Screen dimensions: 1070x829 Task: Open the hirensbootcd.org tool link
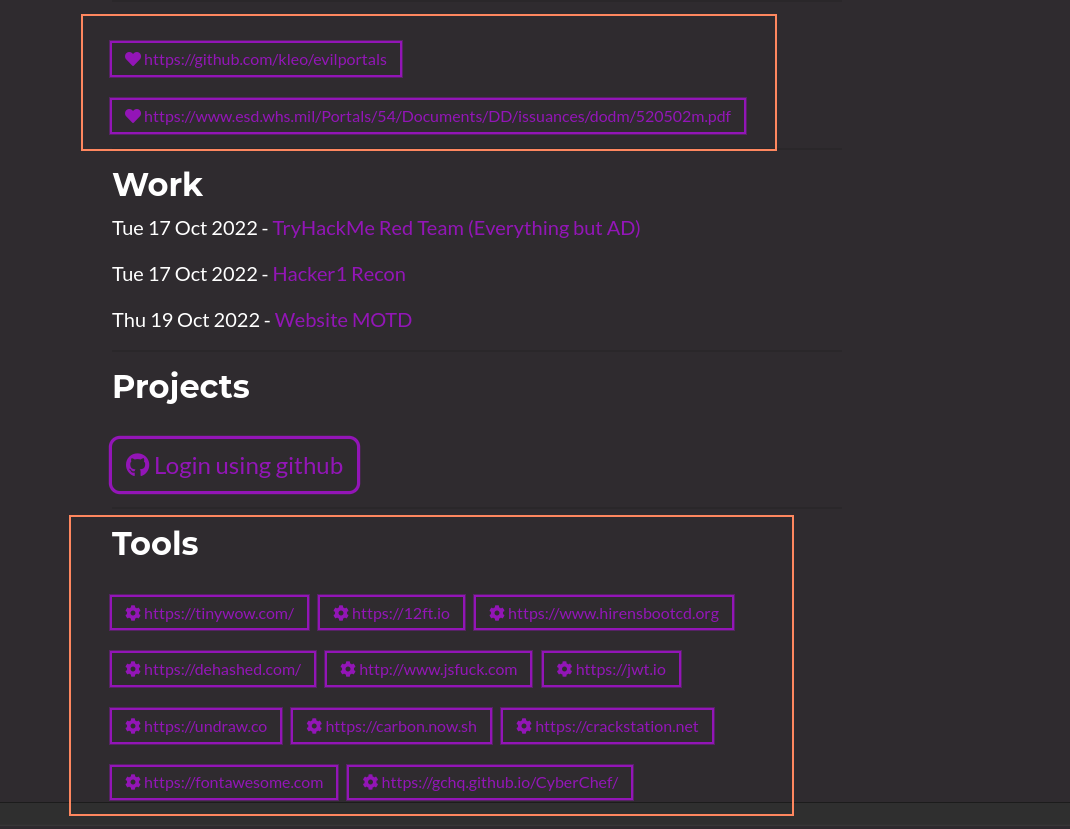coord(613,613)
